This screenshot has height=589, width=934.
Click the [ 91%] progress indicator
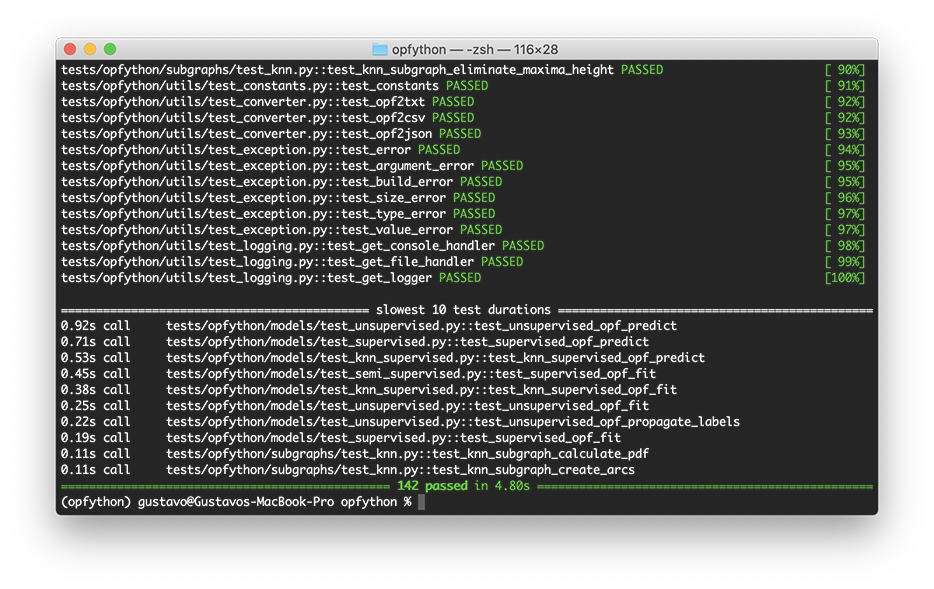[x=845, y=86]
